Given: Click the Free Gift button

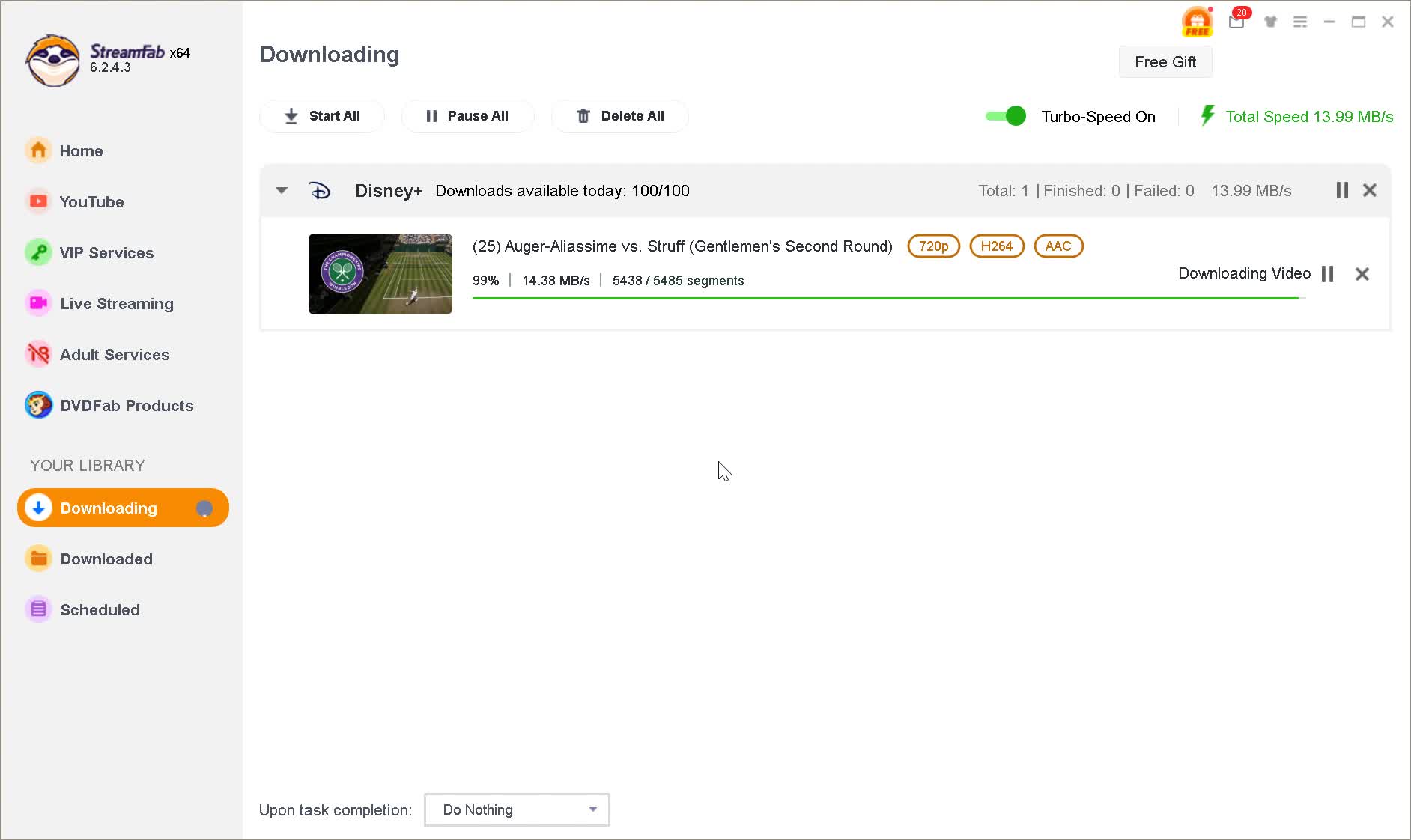Looking at the screenshot, I should click(1165, 62).
